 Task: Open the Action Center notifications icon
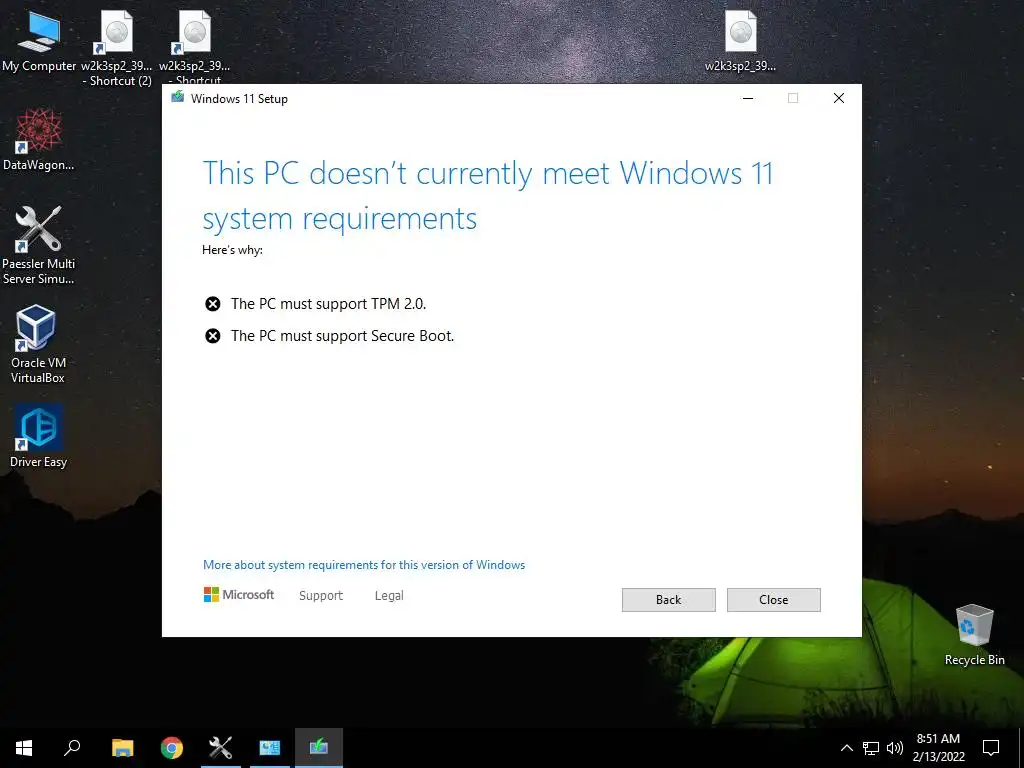pos(991,748)
